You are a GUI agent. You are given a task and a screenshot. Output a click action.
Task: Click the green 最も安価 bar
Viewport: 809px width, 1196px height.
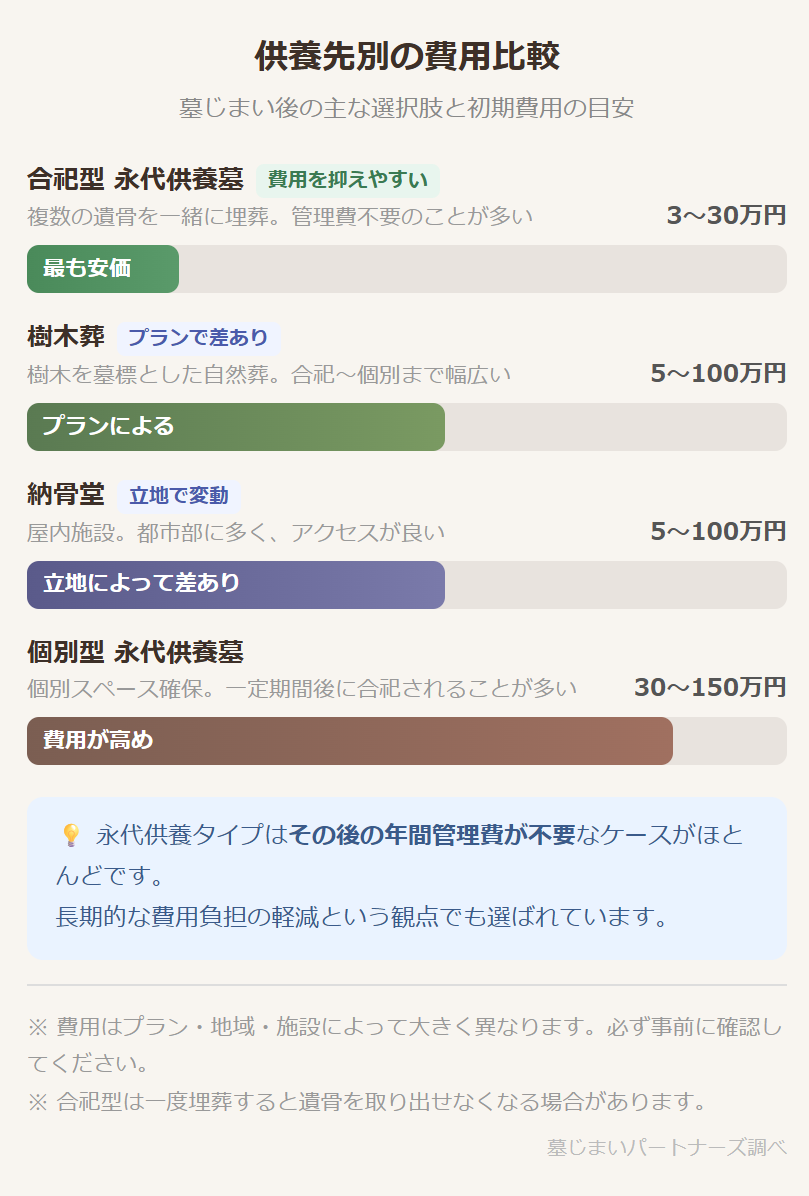point(103,269)
